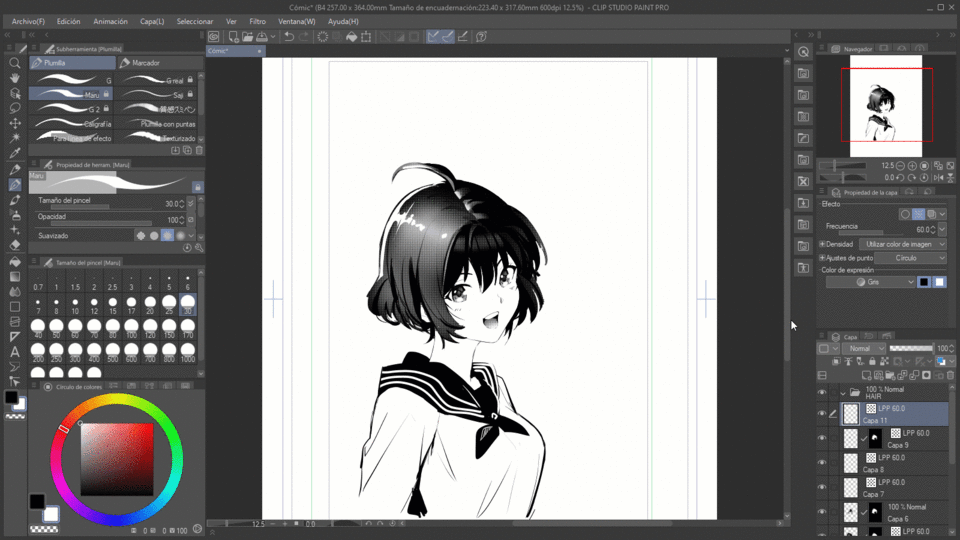Hide layer Capa 11
Image resolution: width=960 pixels, height=540 pixels.
click(x=822, y=414)
